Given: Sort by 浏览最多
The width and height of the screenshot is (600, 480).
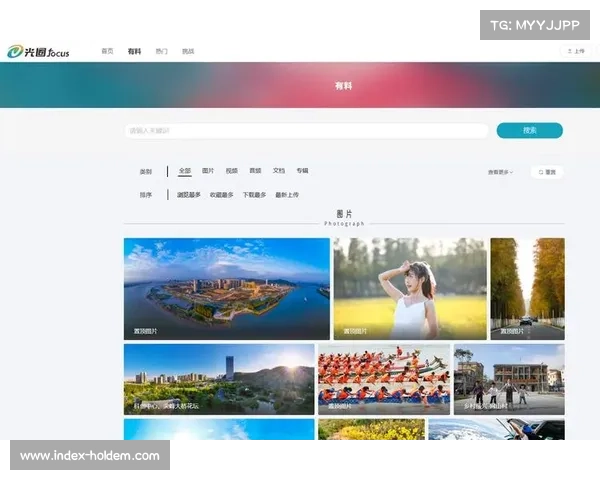Looking at the screenshot, I should pyautogui.click(x=189, y=195).
